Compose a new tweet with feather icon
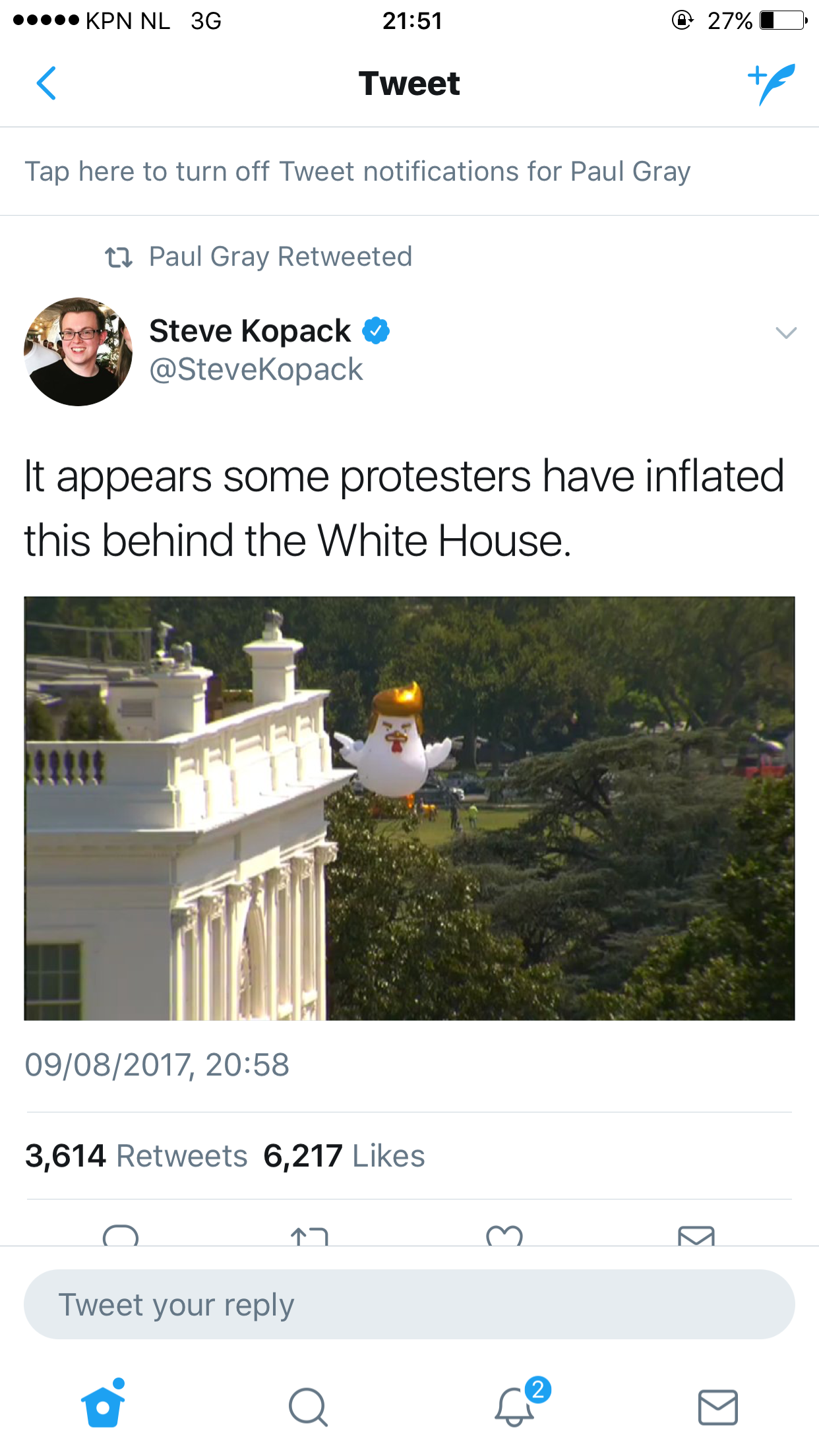 [771, 84]
